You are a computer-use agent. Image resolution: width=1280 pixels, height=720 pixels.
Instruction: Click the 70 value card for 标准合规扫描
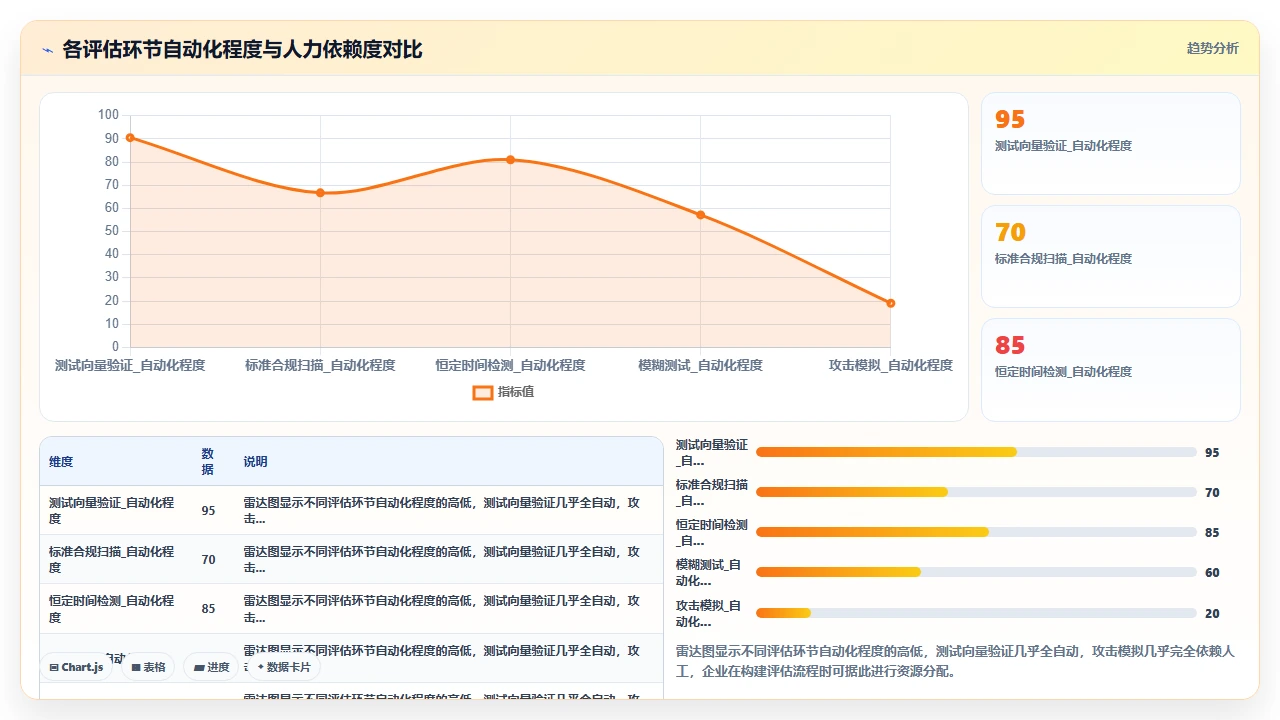[x=1111, y=256]
